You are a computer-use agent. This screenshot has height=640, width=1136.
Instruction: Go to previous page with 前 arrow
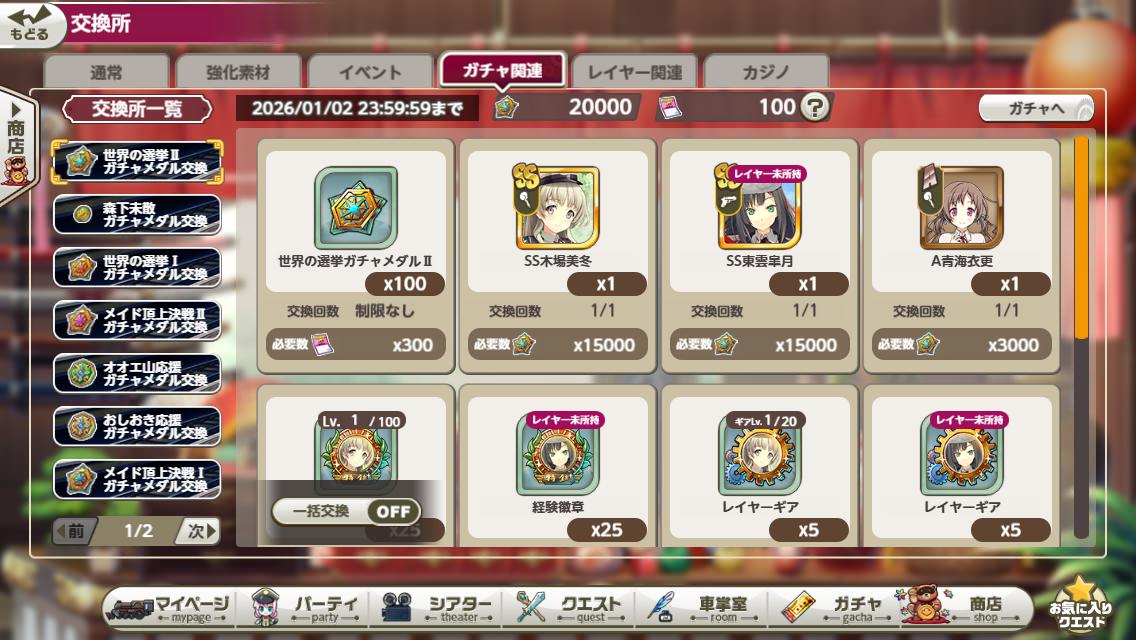[75, 531]
